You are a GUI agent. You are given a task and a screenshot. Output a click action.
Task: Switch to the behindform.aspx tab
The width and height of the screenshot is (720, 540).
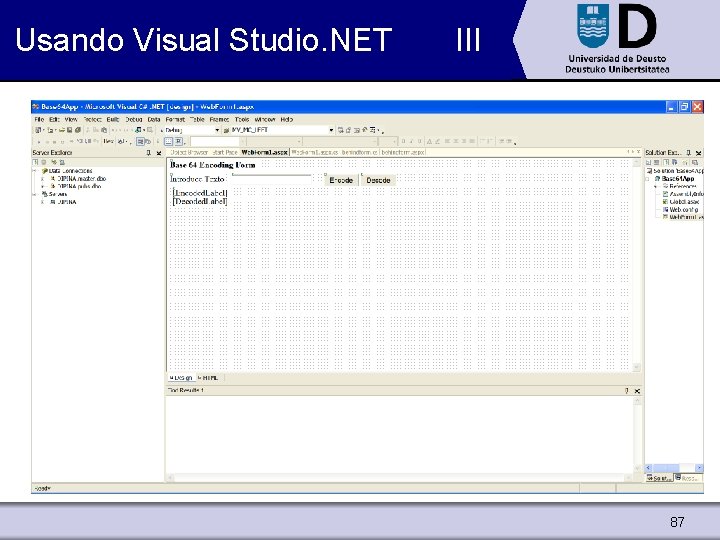[403, 152]
